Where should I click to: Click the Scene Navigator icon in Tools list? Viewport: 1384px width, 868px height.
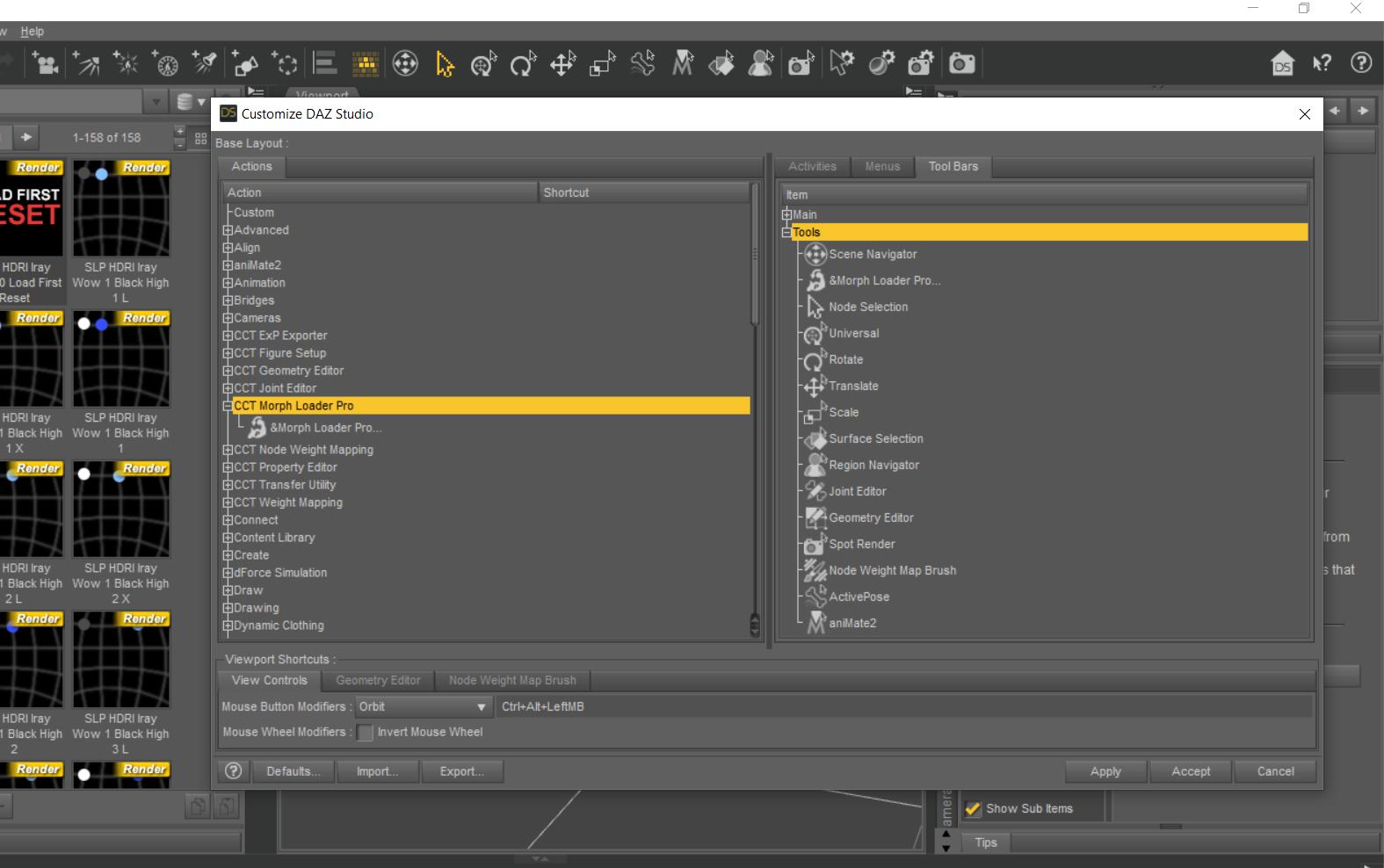[x=815, y=254]
